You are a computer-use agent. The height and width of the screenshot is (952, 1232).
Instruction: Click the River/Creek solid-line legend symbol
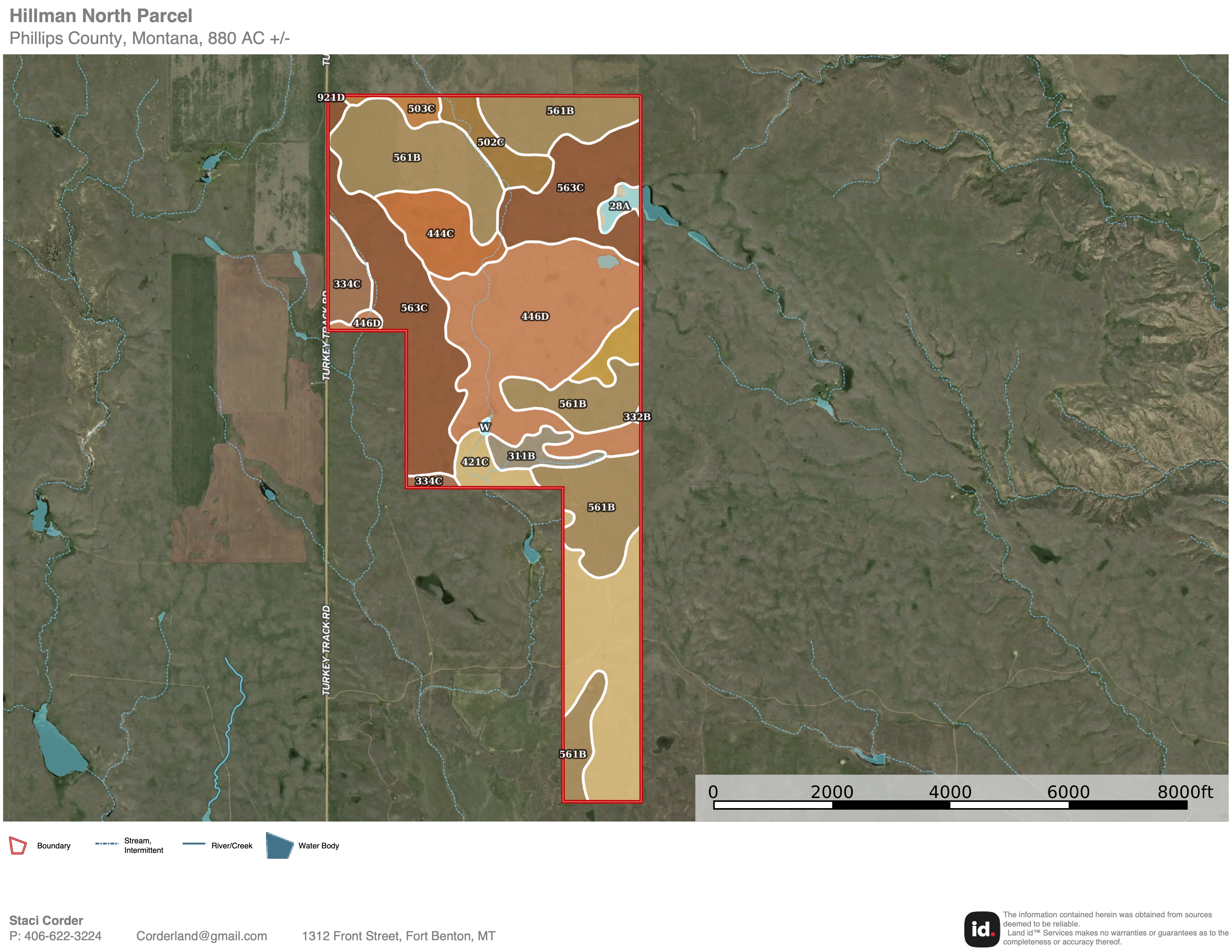(x=193, y=844)
